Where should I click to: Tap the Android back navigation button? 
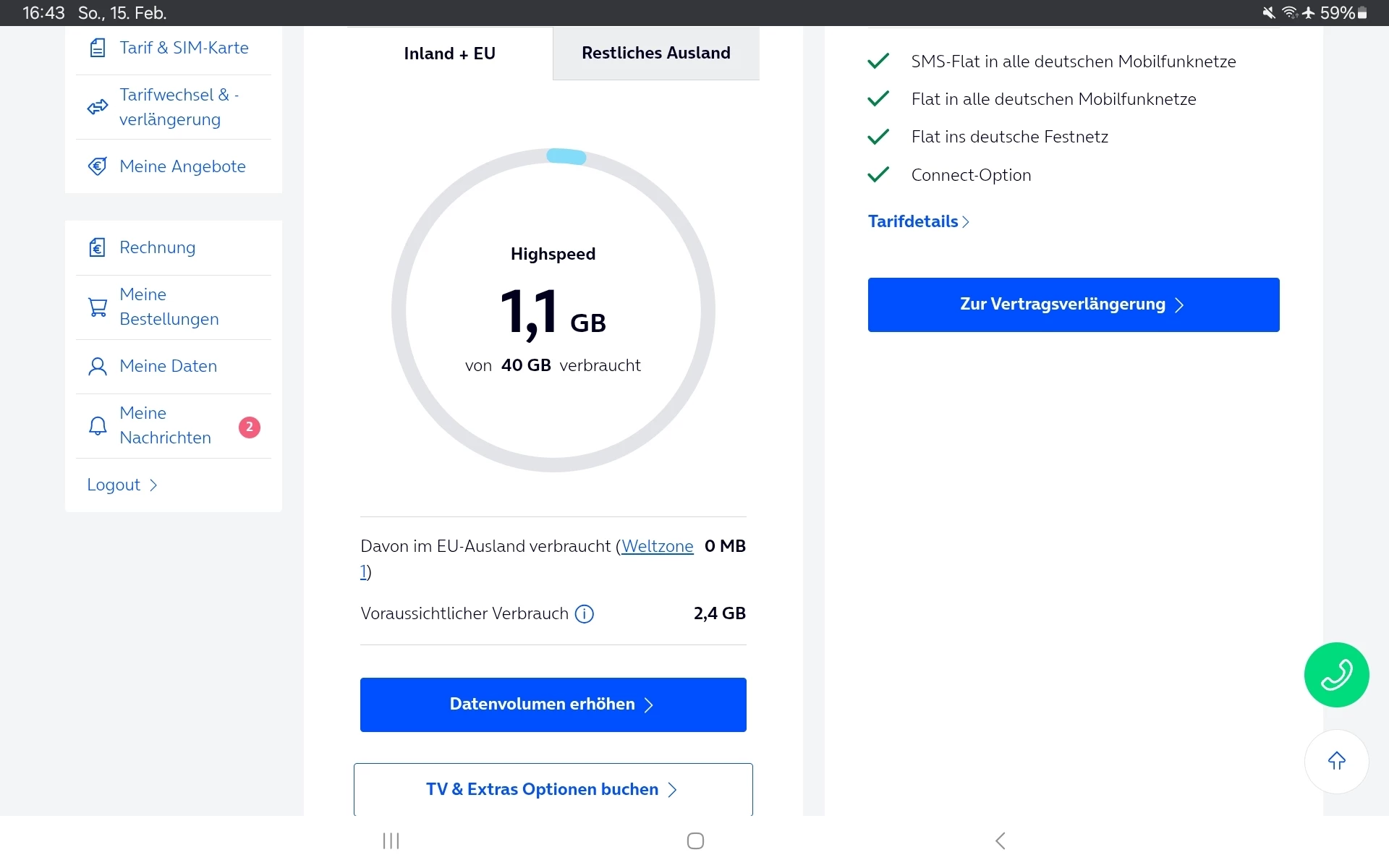coord(1001,841)
